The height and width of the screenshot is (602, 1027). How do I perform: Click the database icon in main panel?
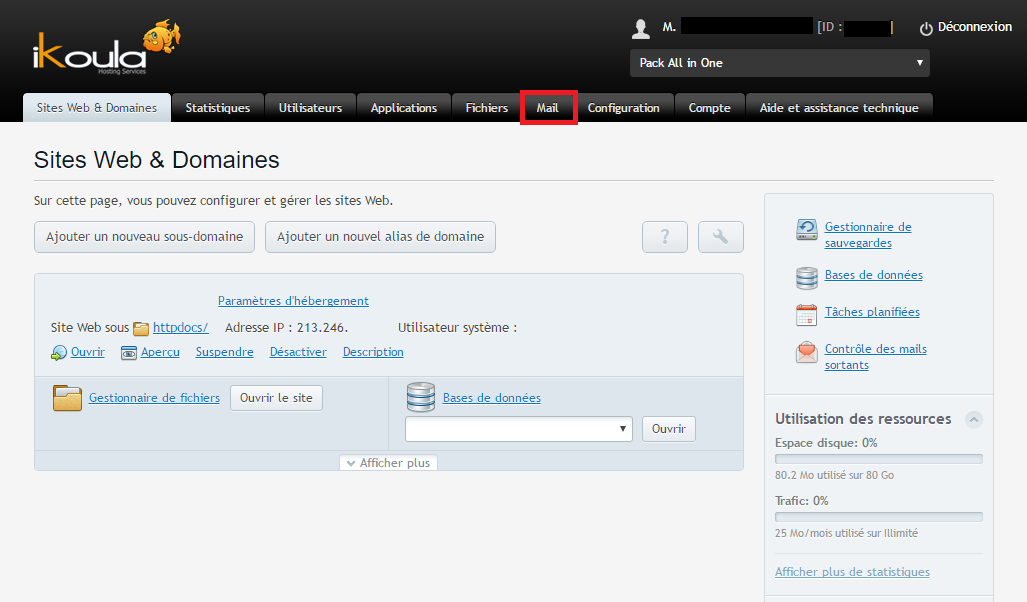click(x=420, y=398)
